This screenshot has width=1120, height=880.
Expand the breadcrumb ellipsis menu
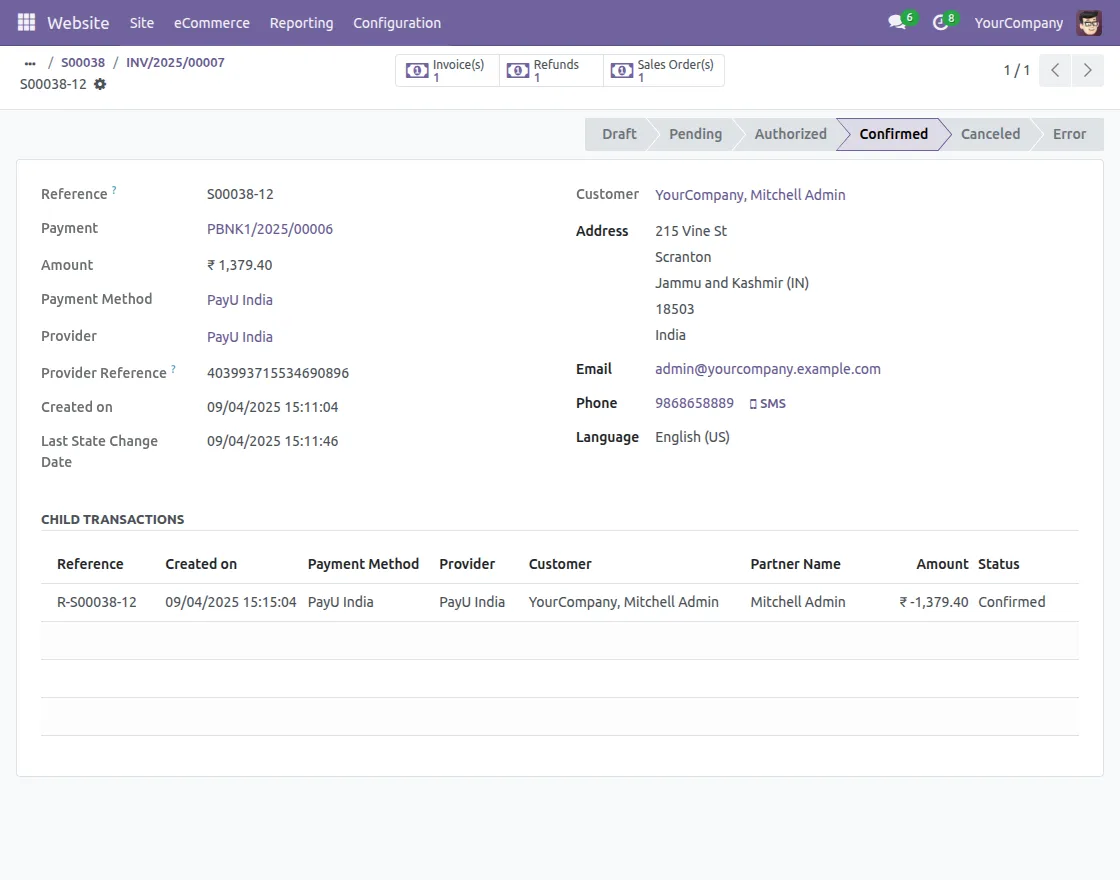point(30,63)
